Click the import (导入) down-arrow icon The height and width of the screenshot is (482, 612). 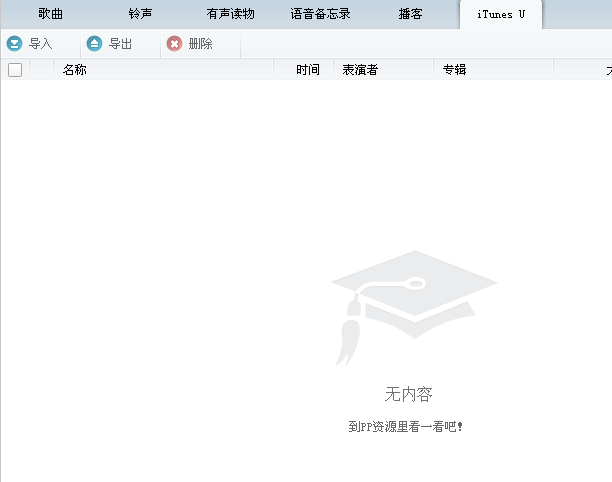(14, 44)
